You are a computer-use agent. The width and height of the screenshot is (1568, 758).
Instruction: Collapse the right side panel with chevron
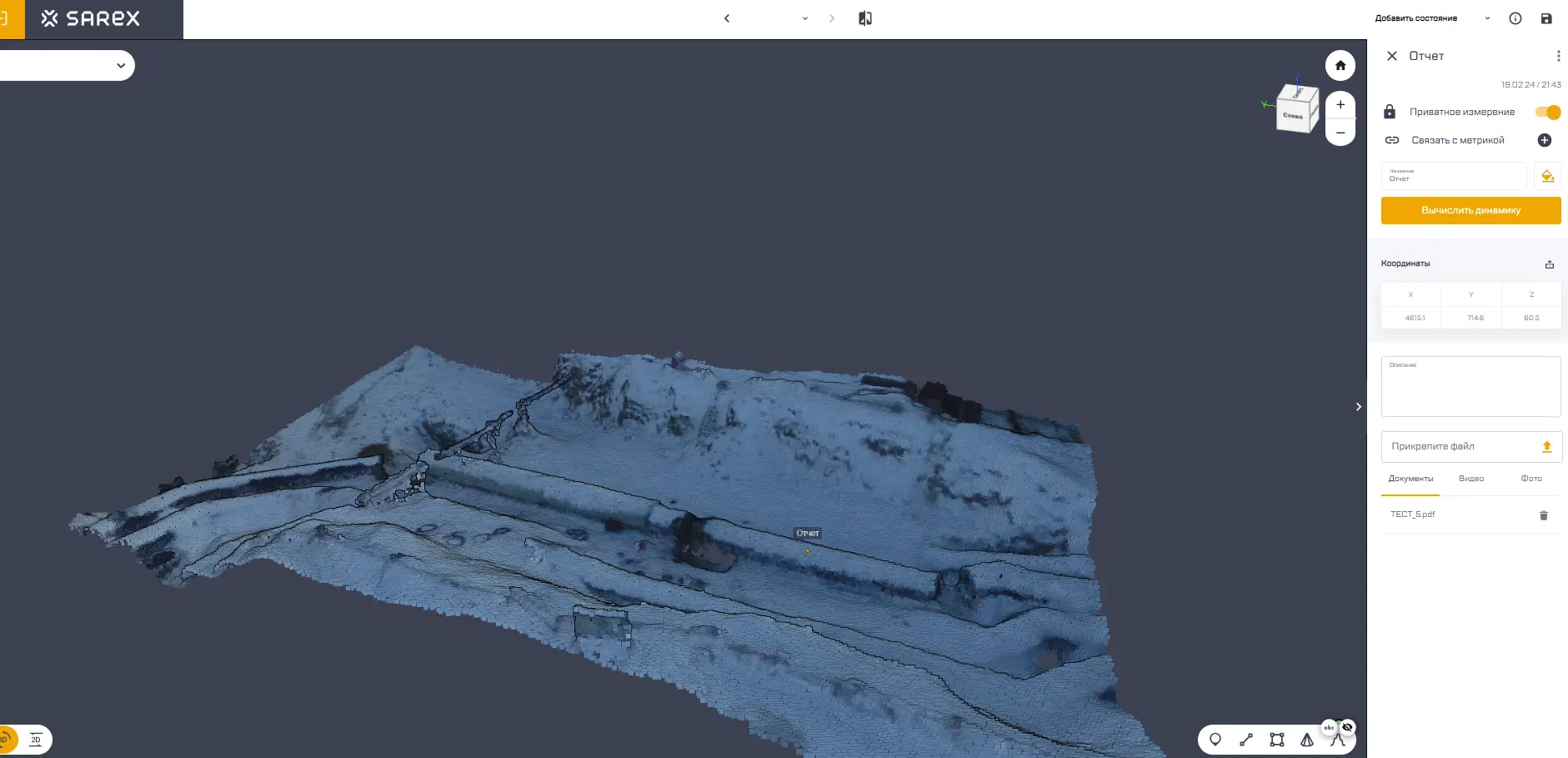point(1359,407)
